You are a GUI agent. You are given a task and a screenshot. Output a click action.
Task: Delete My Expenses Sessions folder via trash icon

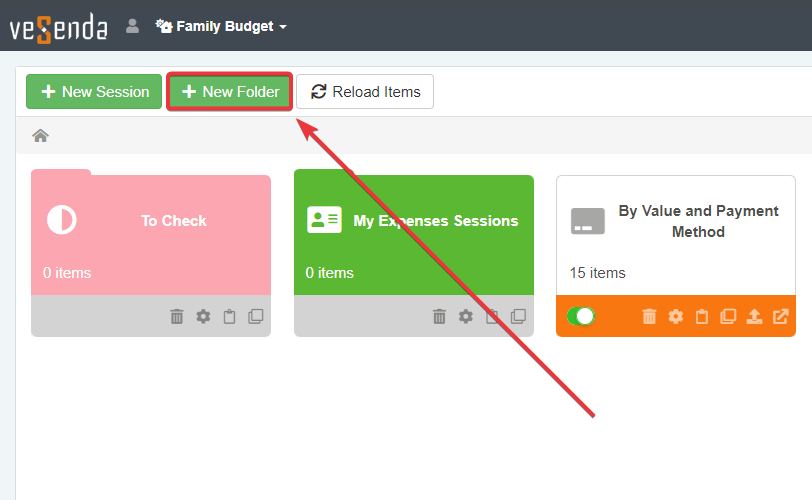(439, 316)
